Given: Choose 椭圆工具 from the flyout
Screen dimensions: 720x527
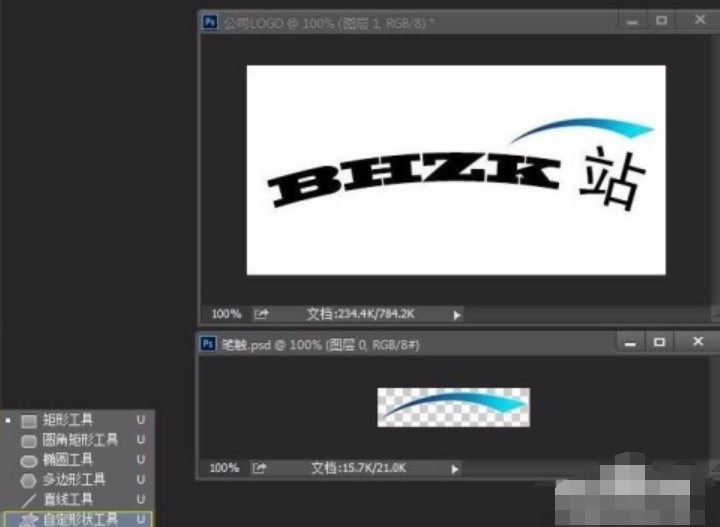Looking at the screenshot, I should 77,460.
